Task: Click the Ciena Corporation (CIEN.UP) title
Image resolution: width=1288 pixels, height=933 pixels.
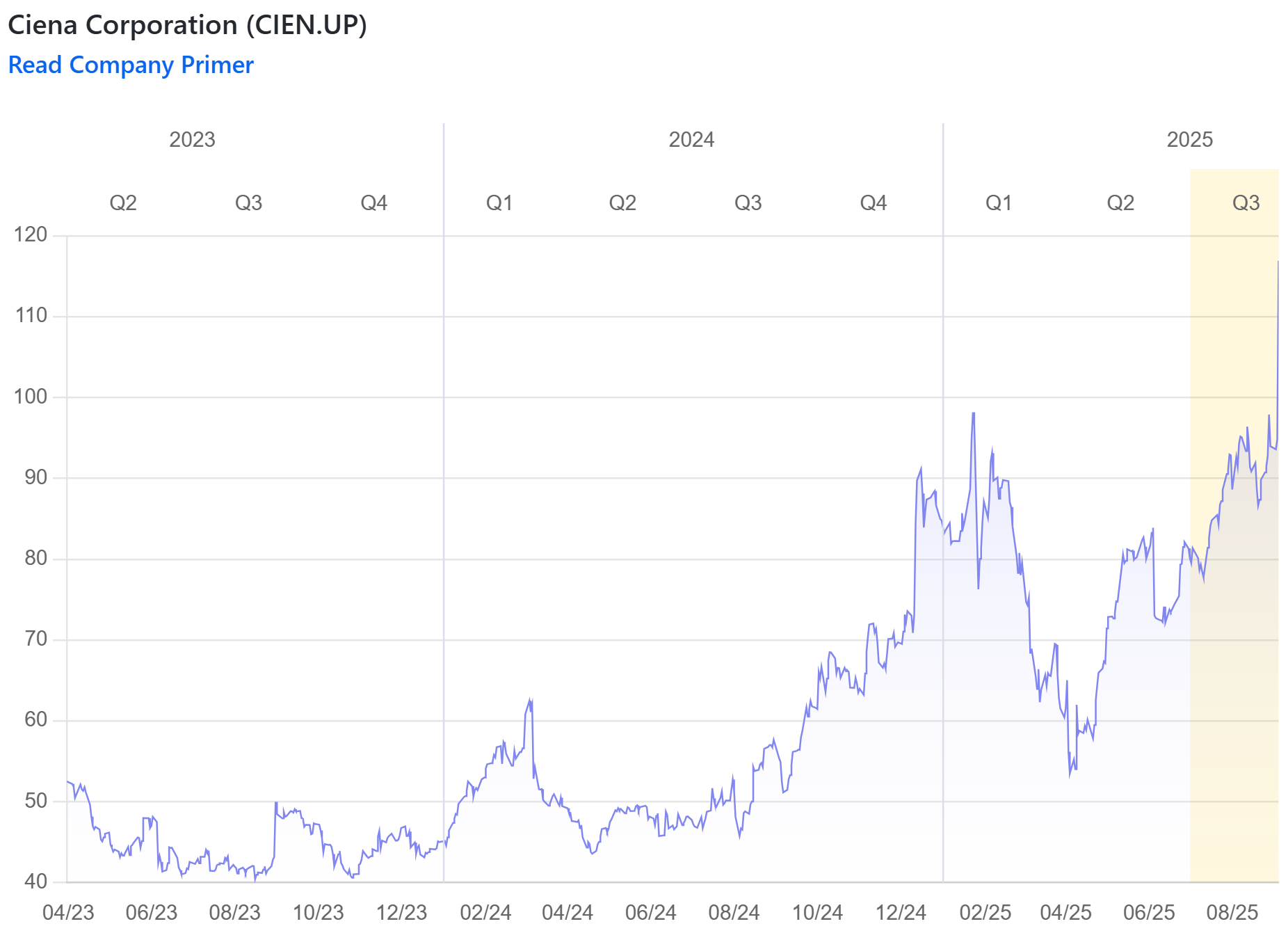Action: coord(187,25)
